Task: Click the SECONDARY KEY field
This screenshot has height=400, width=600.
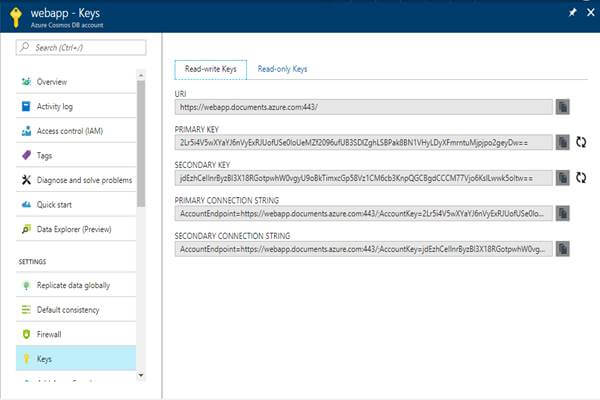Action: 364,178
